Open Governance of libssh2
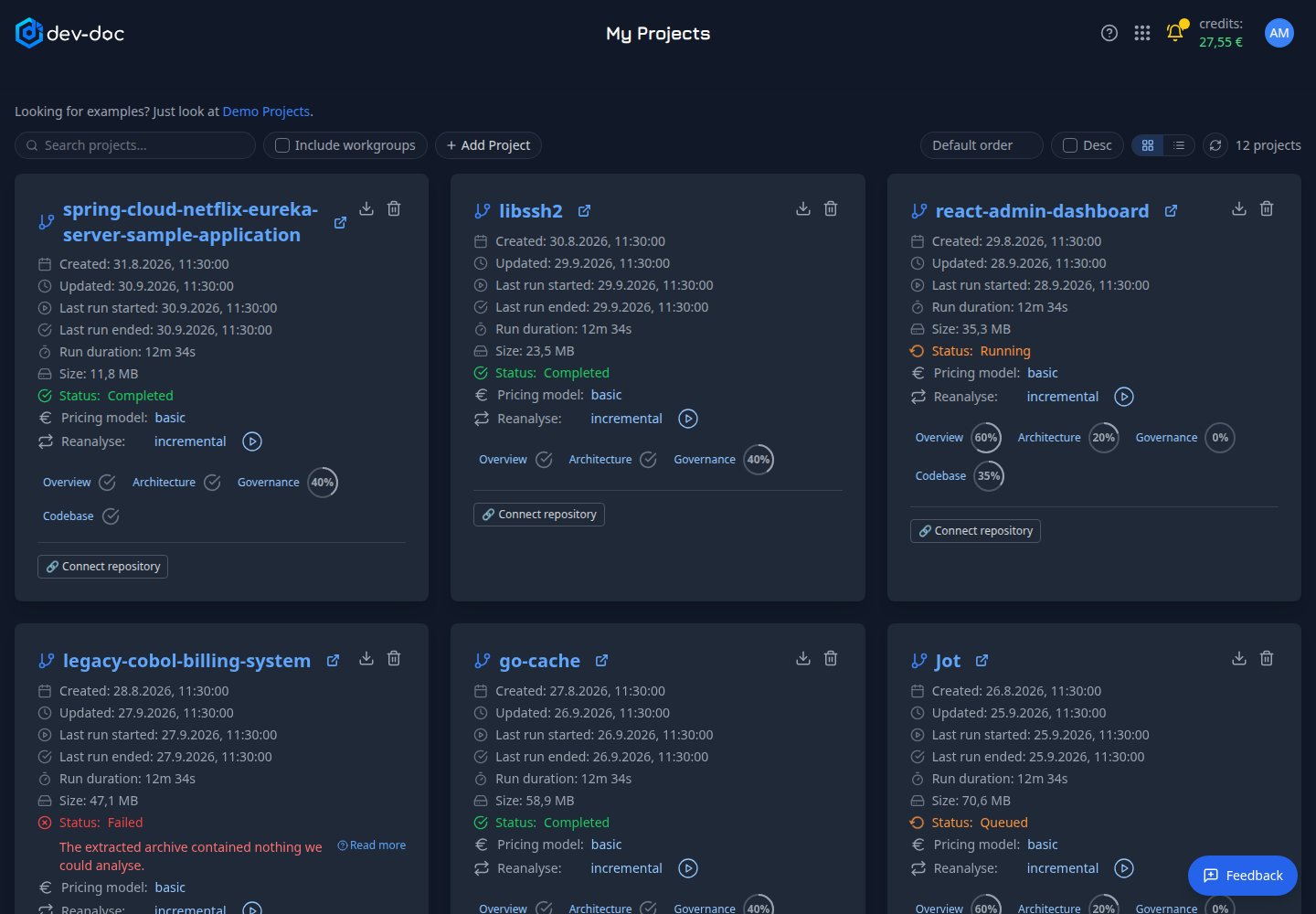1316x914 pixels. [x=704, y=460]
